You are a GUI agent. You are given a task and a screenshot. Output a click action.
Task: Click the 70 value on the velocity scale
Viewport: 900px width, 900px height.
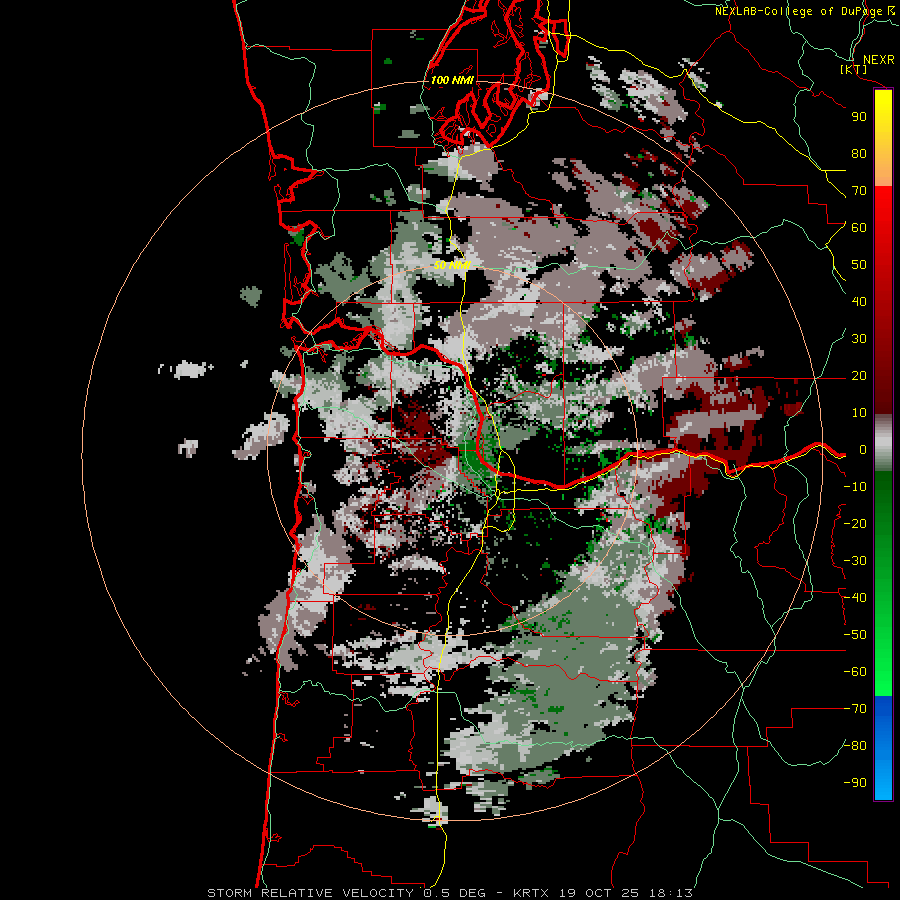point(859,191)
